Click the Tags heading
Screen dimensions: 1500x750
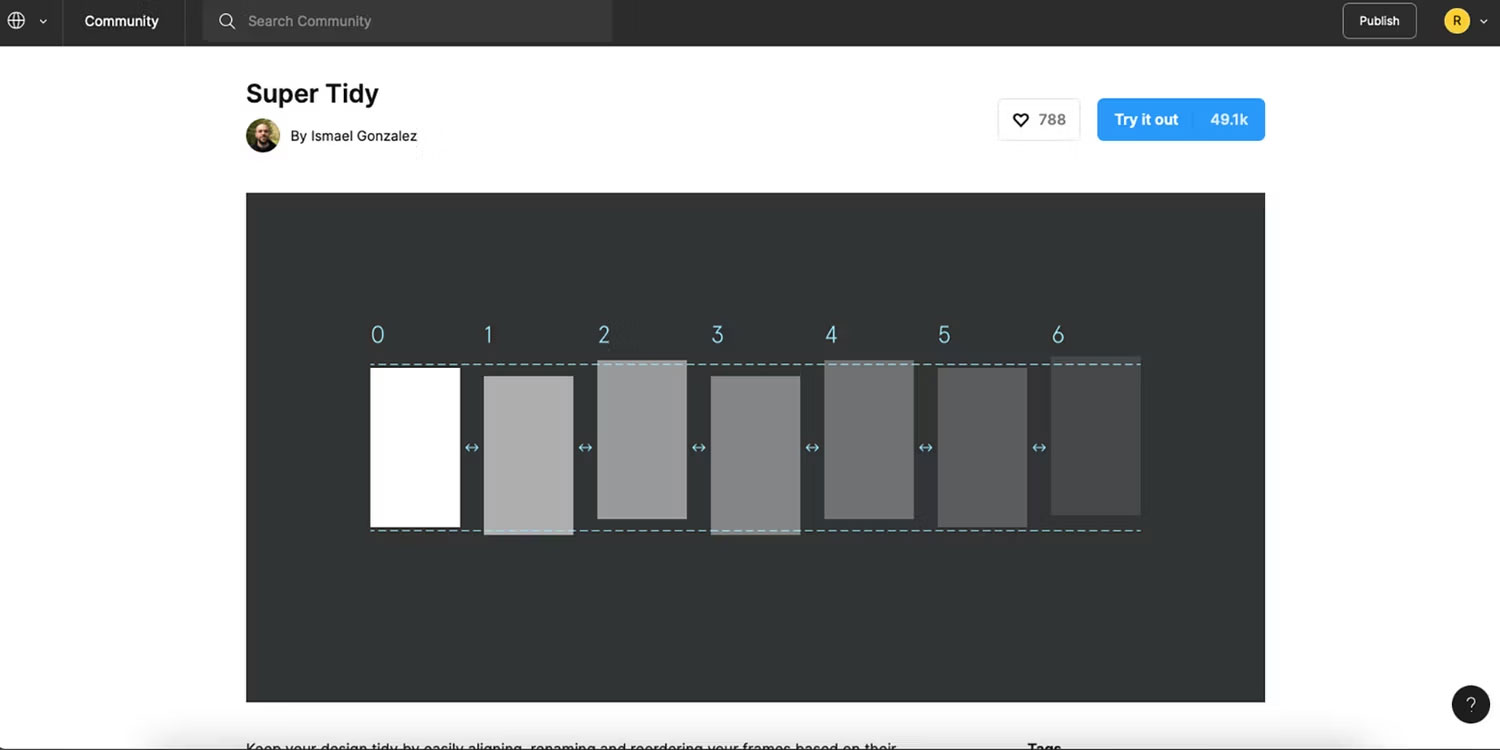coord(1044,745)
